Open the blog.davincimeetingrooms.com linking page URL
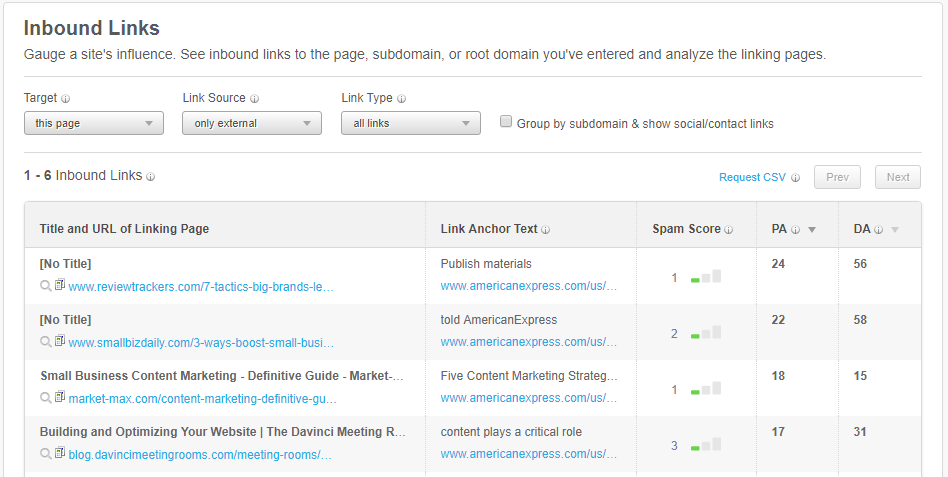The image size is (948, 477). (x=200, y=455)
